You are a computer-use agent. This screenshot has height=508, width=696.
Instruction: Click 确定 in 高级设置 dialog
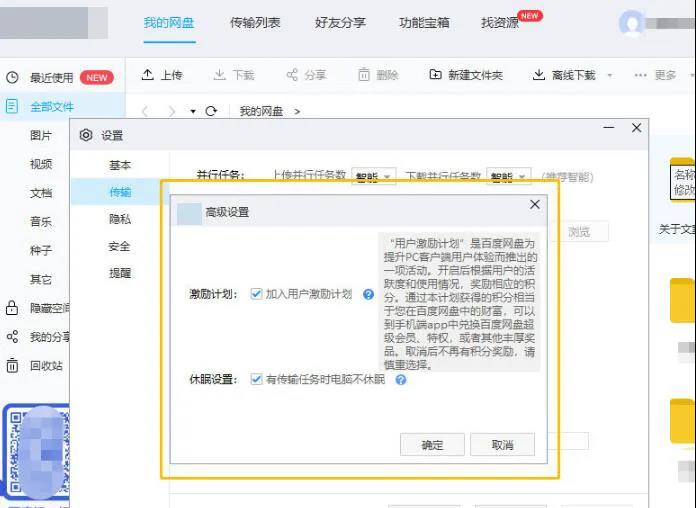pos(432,444)
